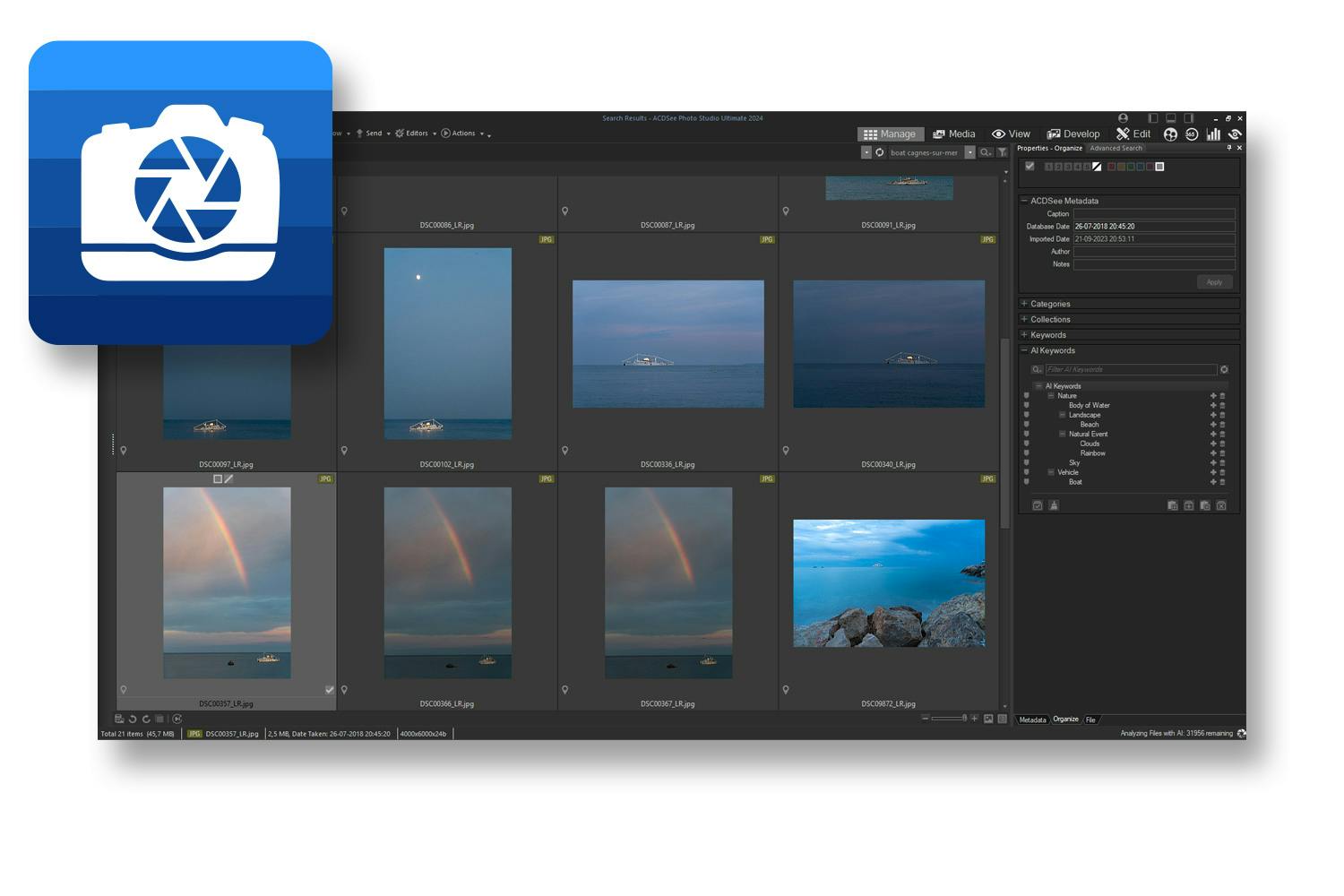The width and height of the screenshot is (1344, 896).
Task: Open the Edit mode
Action: (1133, 134)
